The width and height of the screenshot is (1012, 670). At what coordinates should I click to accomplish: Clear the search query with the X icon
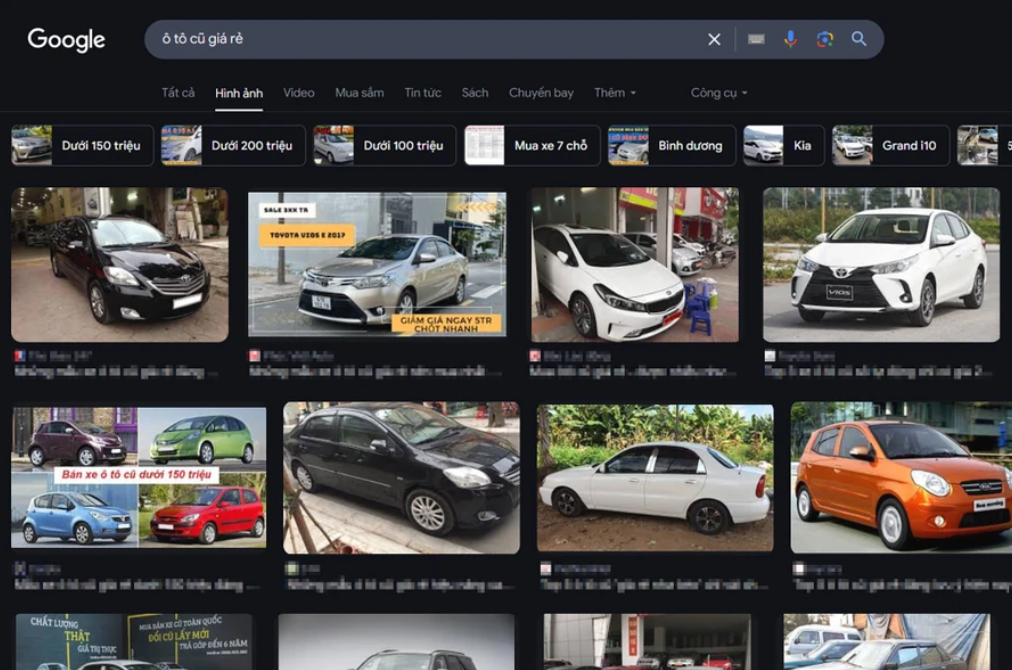click(x=714, y=39)
